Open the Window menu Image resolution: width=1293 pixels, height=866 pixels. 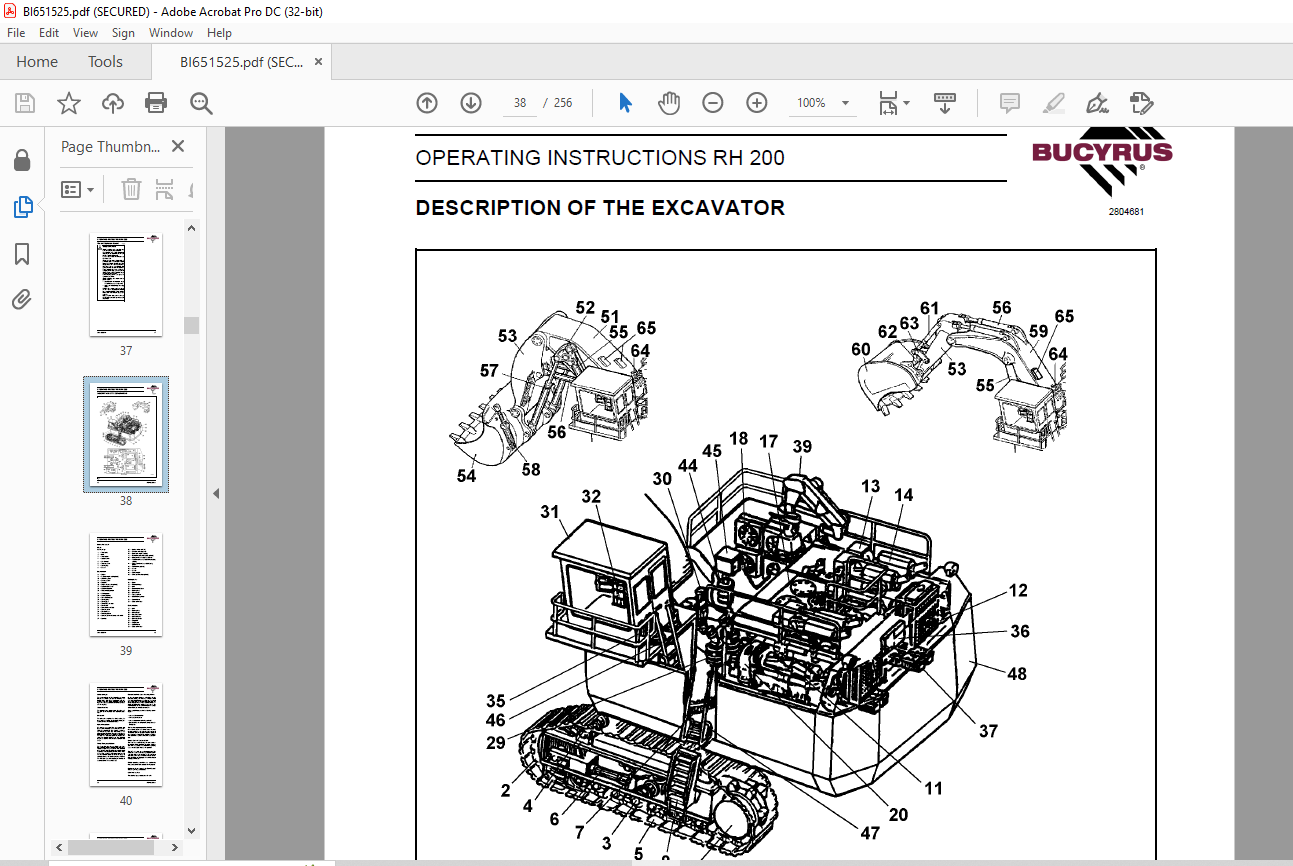(171, 33)
